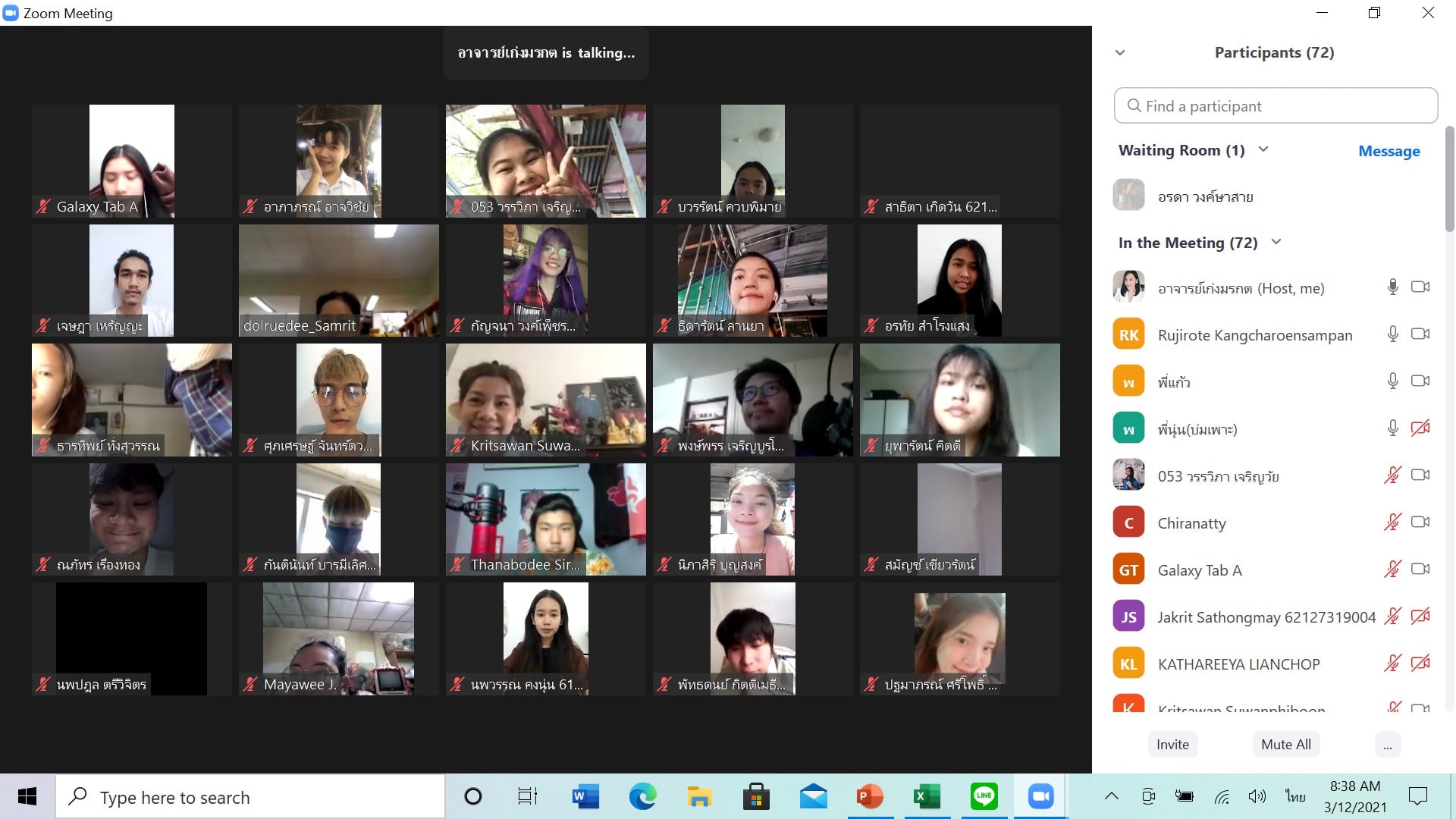Open the LINE app in taskbar
This screenshot has height=819, width=1456.
coord(984,796)
